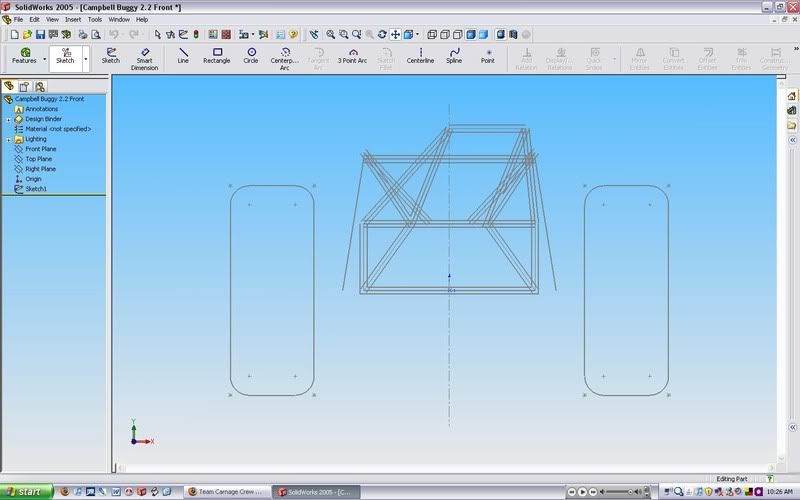Open SolidWorks Resources home icon in task pane
The height and width of the screenshot is (500, 800).
tap(791, 96)
